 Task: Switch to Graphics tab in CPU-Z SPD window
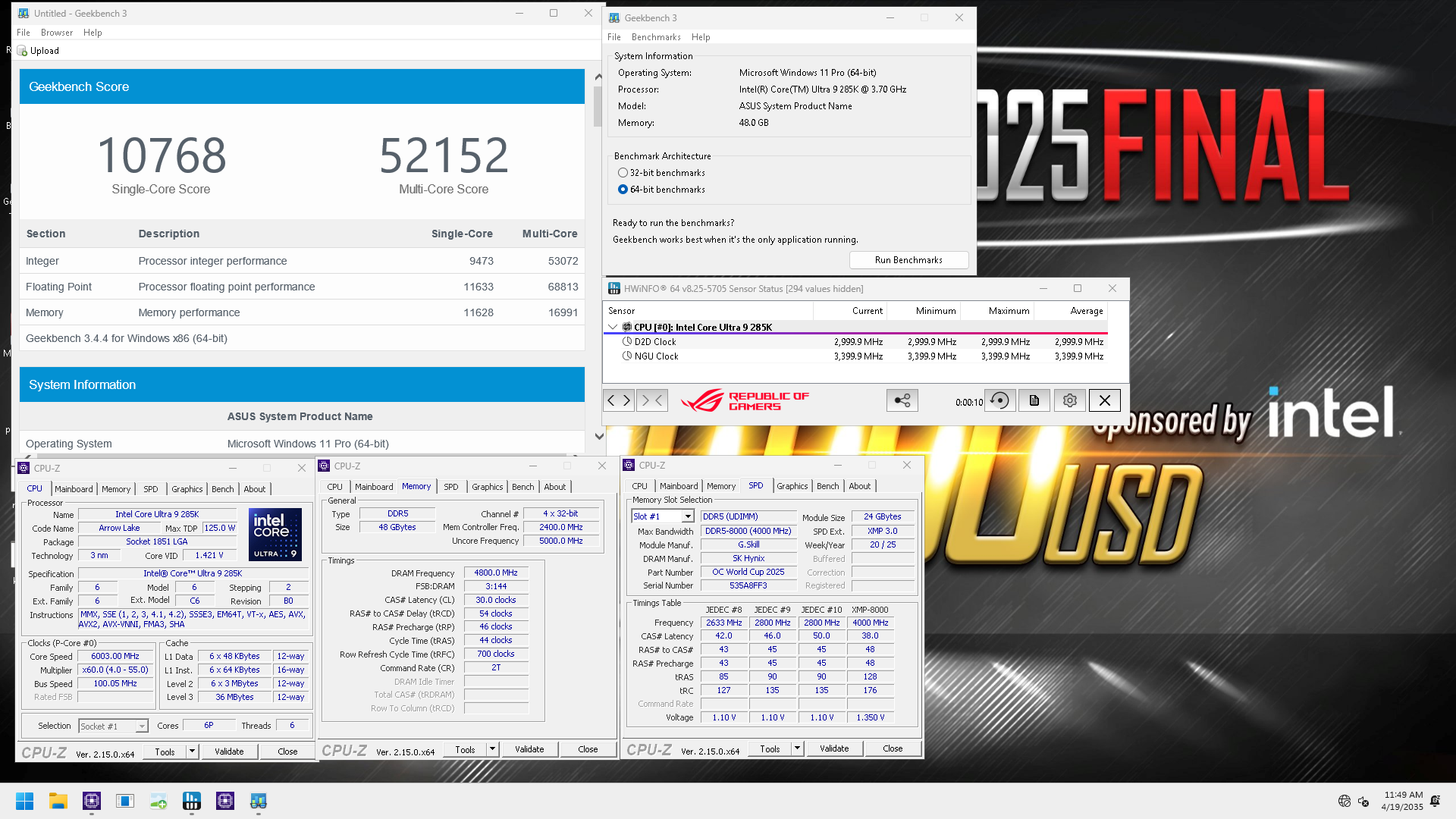(x=792, y=486)
